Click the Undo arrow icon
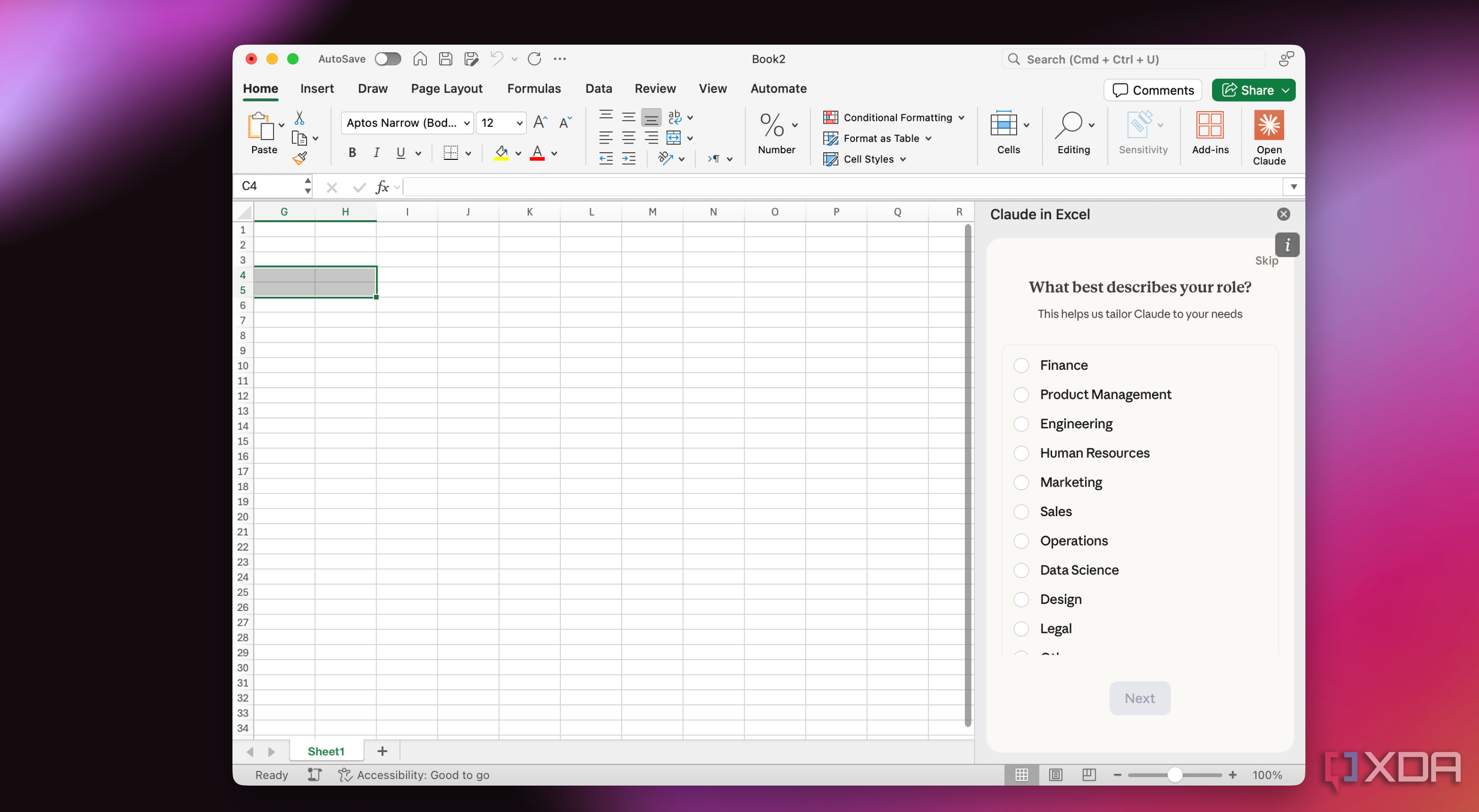Screen dimensions: 1479x812 [496, 58]
